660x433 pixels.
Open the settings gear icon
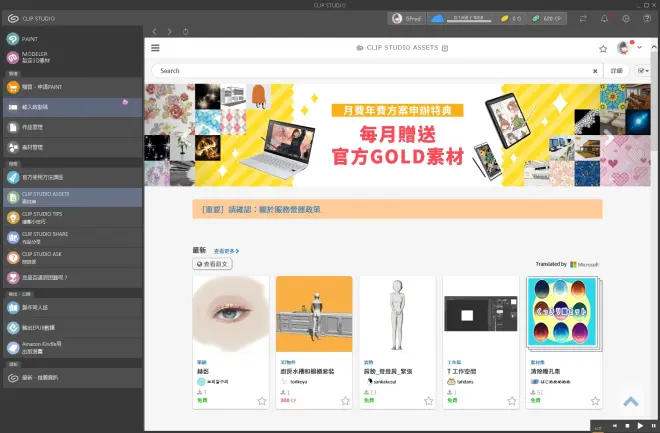pos(626,19)
